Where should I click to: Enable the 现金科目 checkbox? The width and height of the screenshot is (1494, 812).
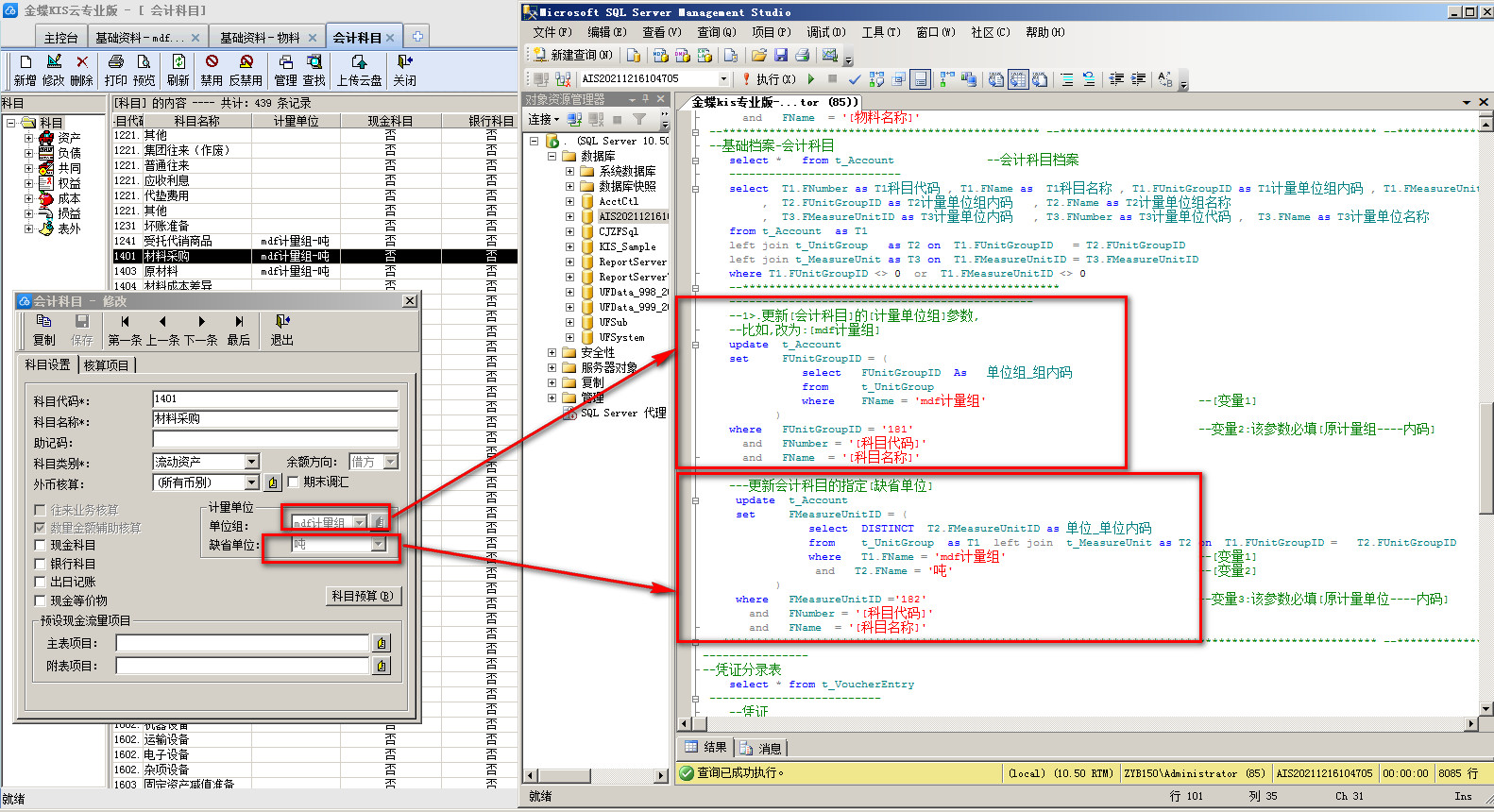coord(40,546)
